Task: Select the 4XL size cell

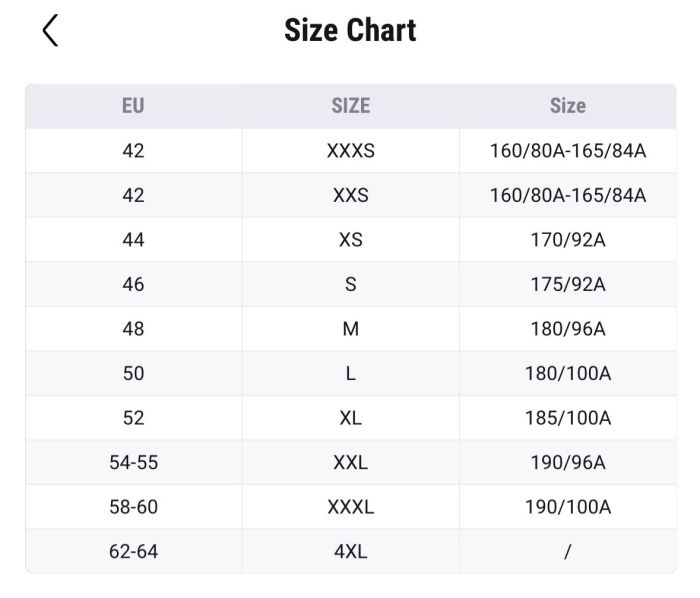Action: [x=350, y=551]
